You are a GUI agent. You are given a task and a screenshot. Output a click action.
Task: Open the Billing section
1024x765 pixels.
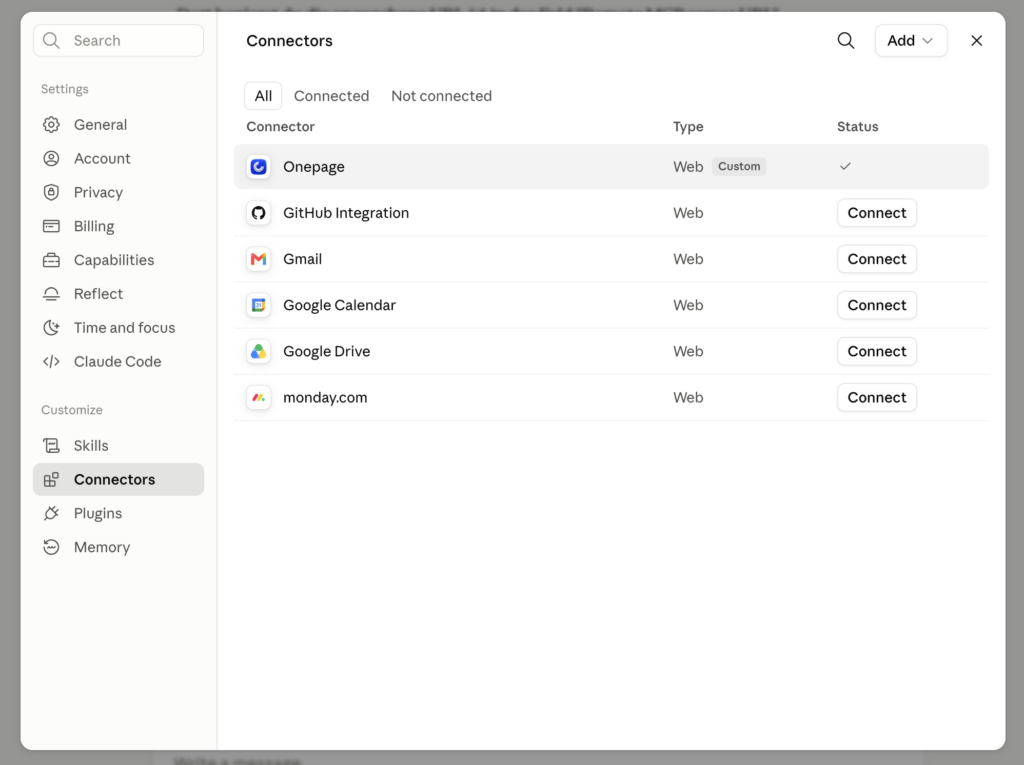[x=118, y=226]
